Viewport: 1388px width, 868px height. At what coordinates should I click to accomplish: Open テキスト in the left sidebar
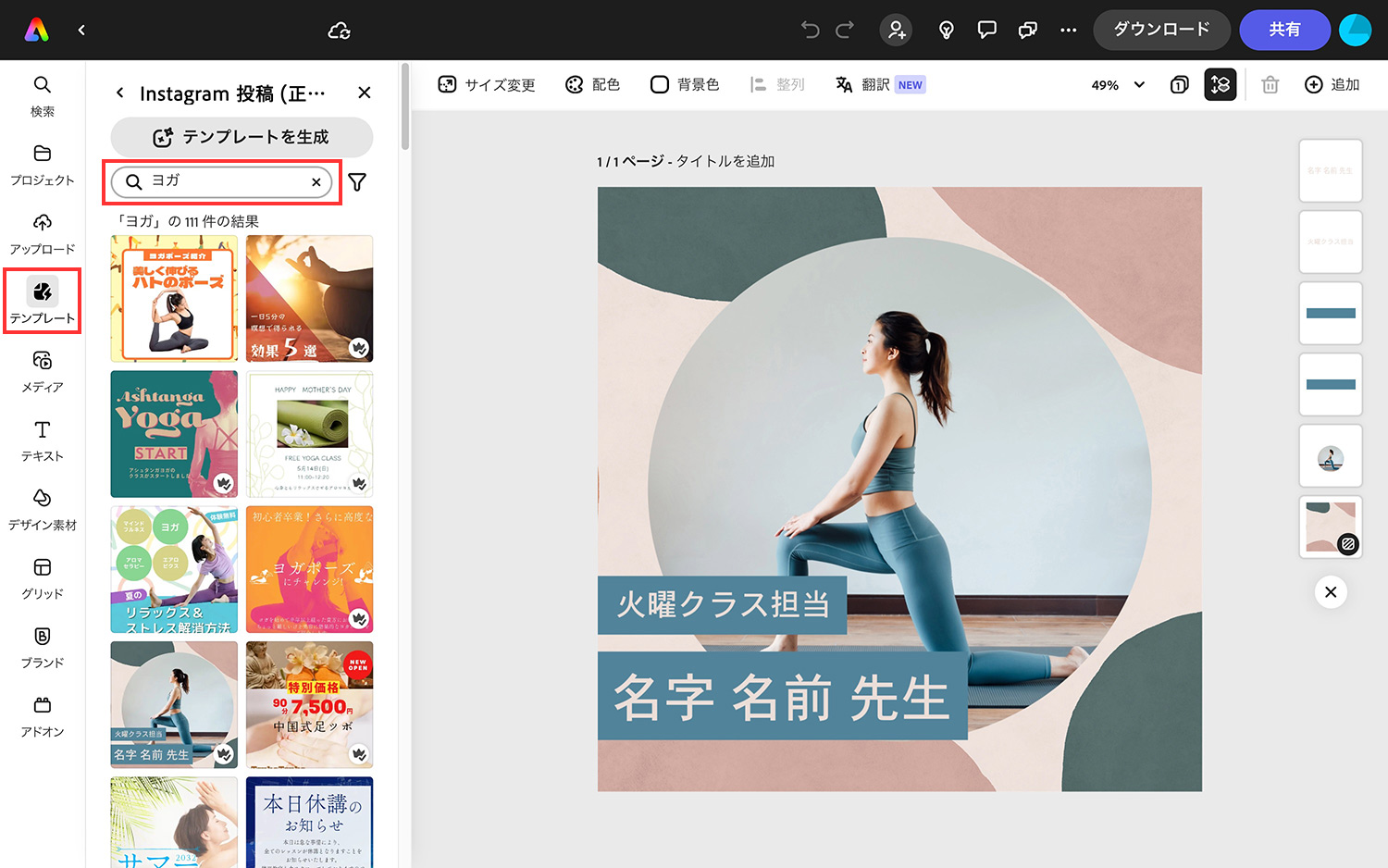coord(43,441)
